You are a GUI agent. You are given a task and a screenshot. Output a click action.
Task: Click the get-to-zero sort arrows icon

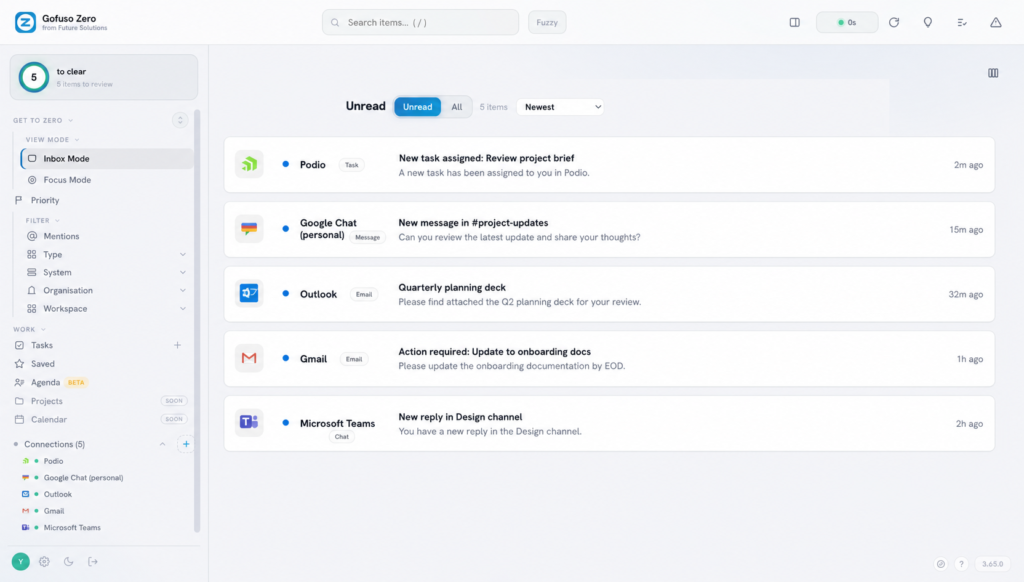coord(180,120)
